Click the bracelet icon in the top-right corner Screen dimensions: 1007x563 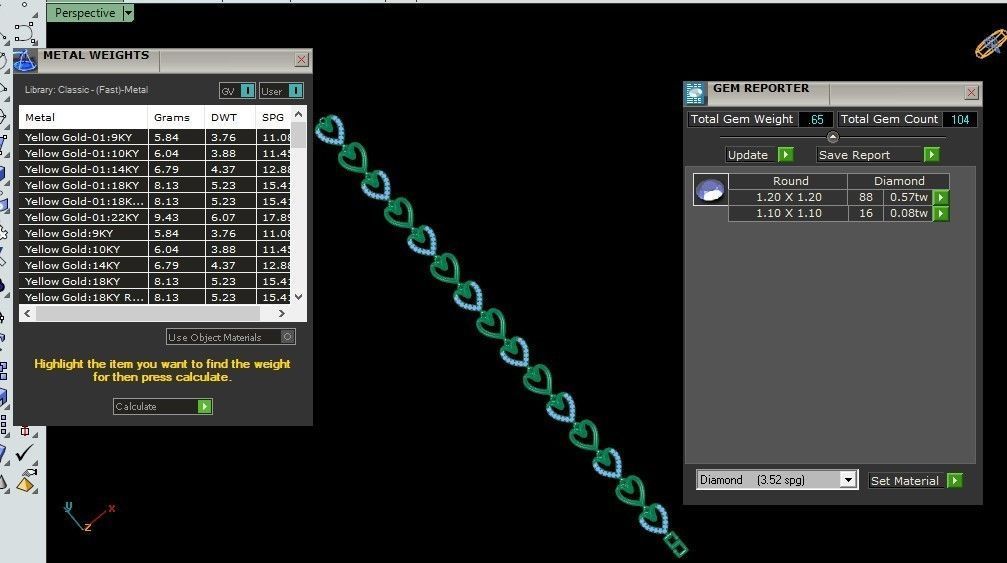(x=991, y=45)
